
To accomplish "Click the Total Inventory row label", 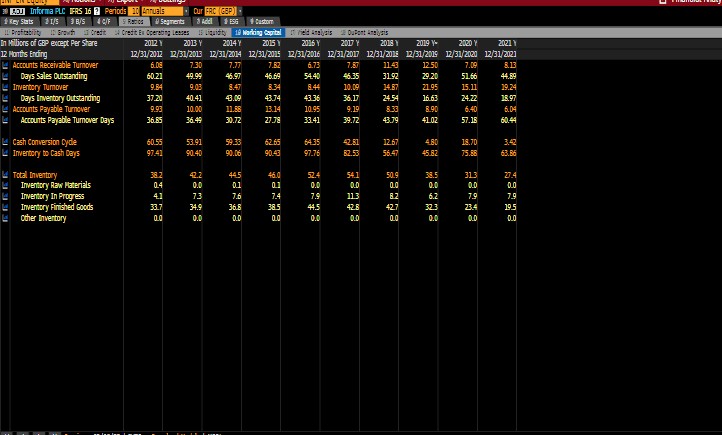I will coord(35,175).
